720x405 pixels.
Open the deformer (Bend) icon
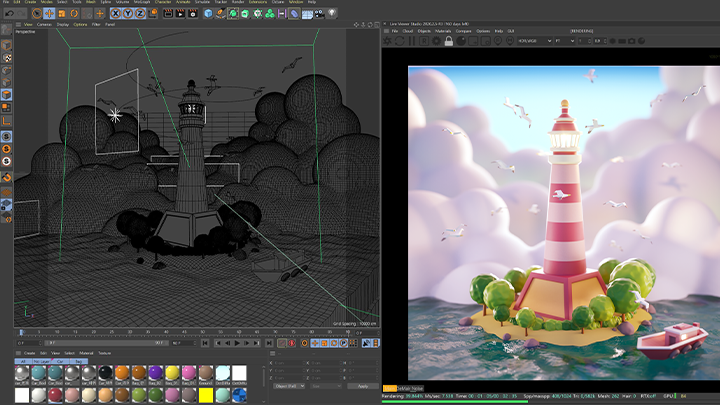[x=294, y=14]
